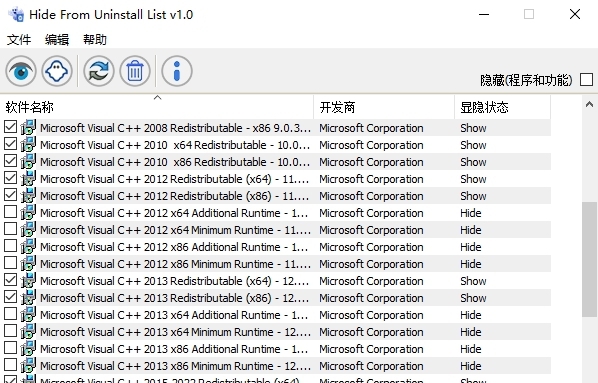Click Microsoft Corporation in 2012 x86 Minimum row
598x383 pixels.
(x=371, y=264)
